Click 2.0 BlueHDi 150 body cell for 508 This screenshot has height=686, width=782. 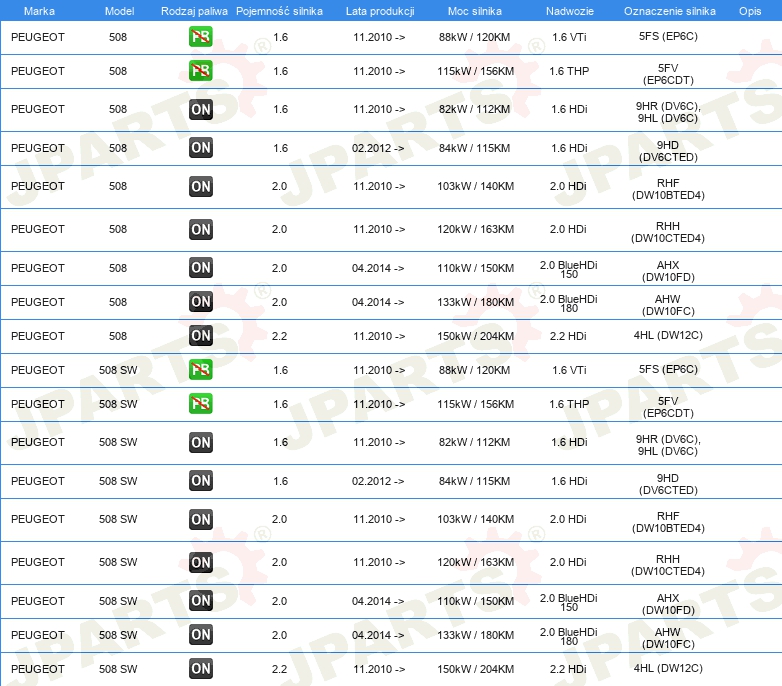coord(569,269)
